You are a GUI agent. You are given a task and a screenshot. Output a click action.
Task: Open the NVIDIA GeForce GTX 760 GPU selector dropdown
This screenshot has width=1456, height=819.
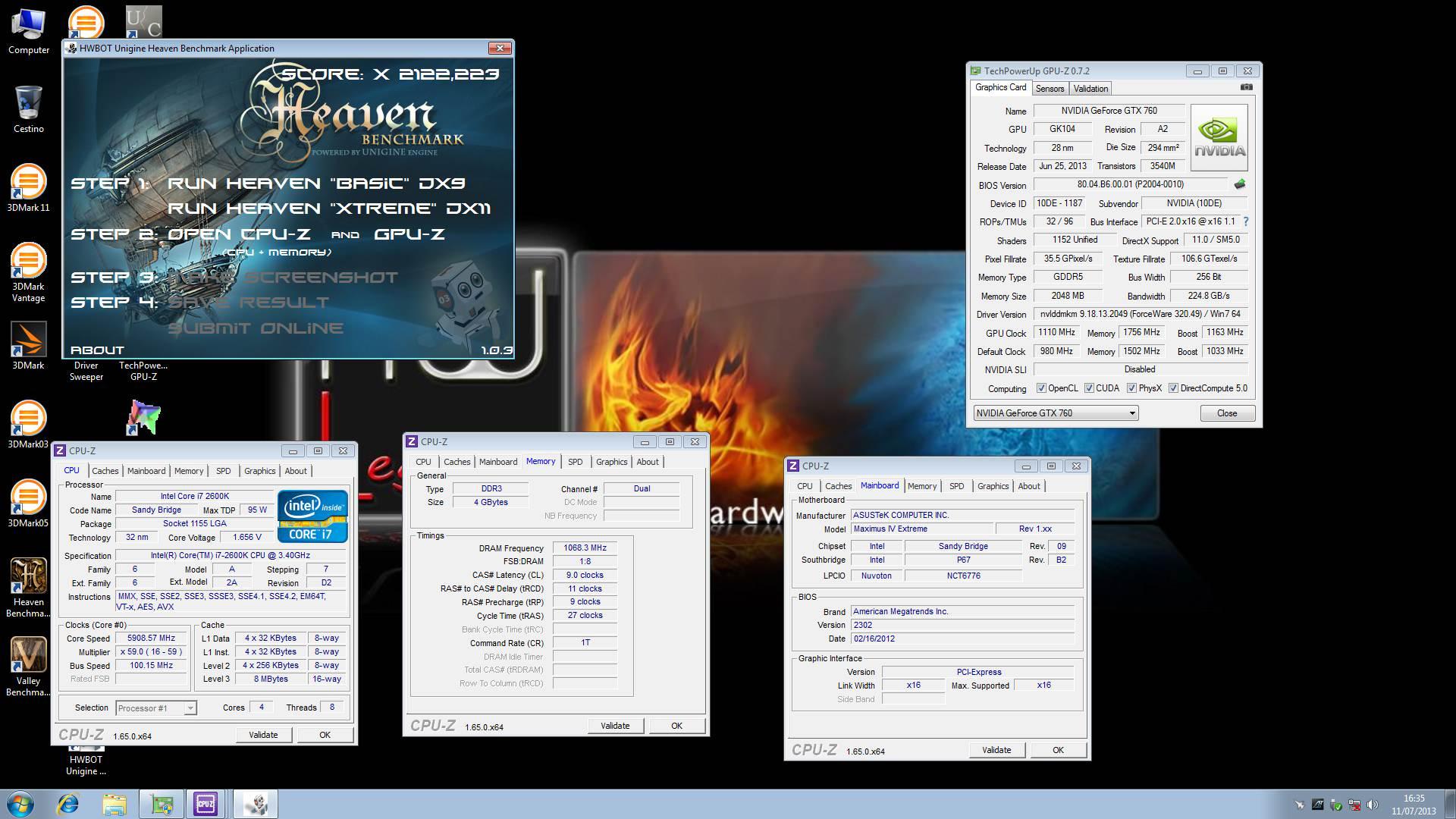(1056, 413)
